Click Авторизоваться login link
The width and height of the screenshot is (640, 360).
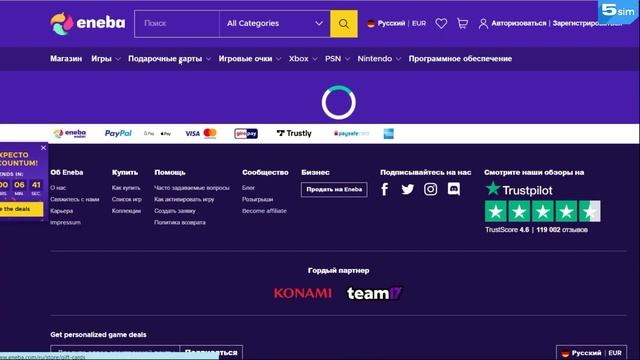pos(518,24)
